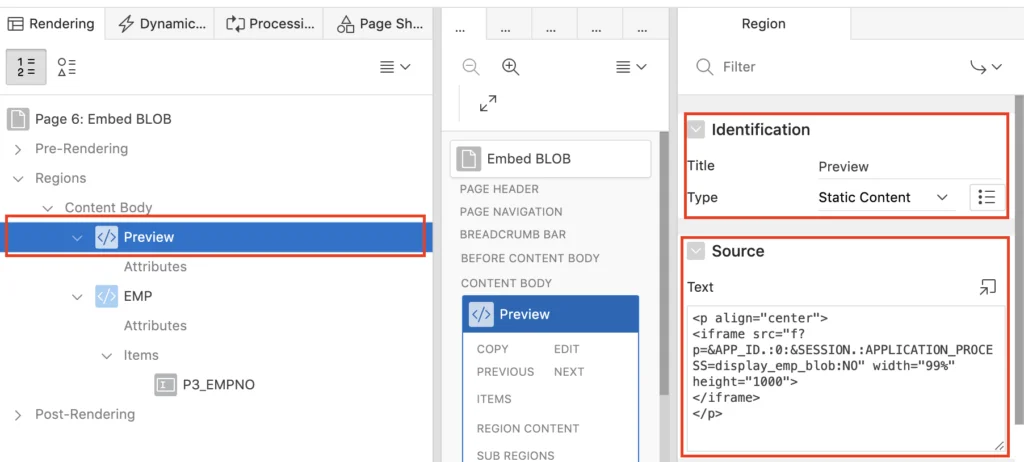
Task: Click the BREADCRUMB BAR position label
Action: [513, 234]
